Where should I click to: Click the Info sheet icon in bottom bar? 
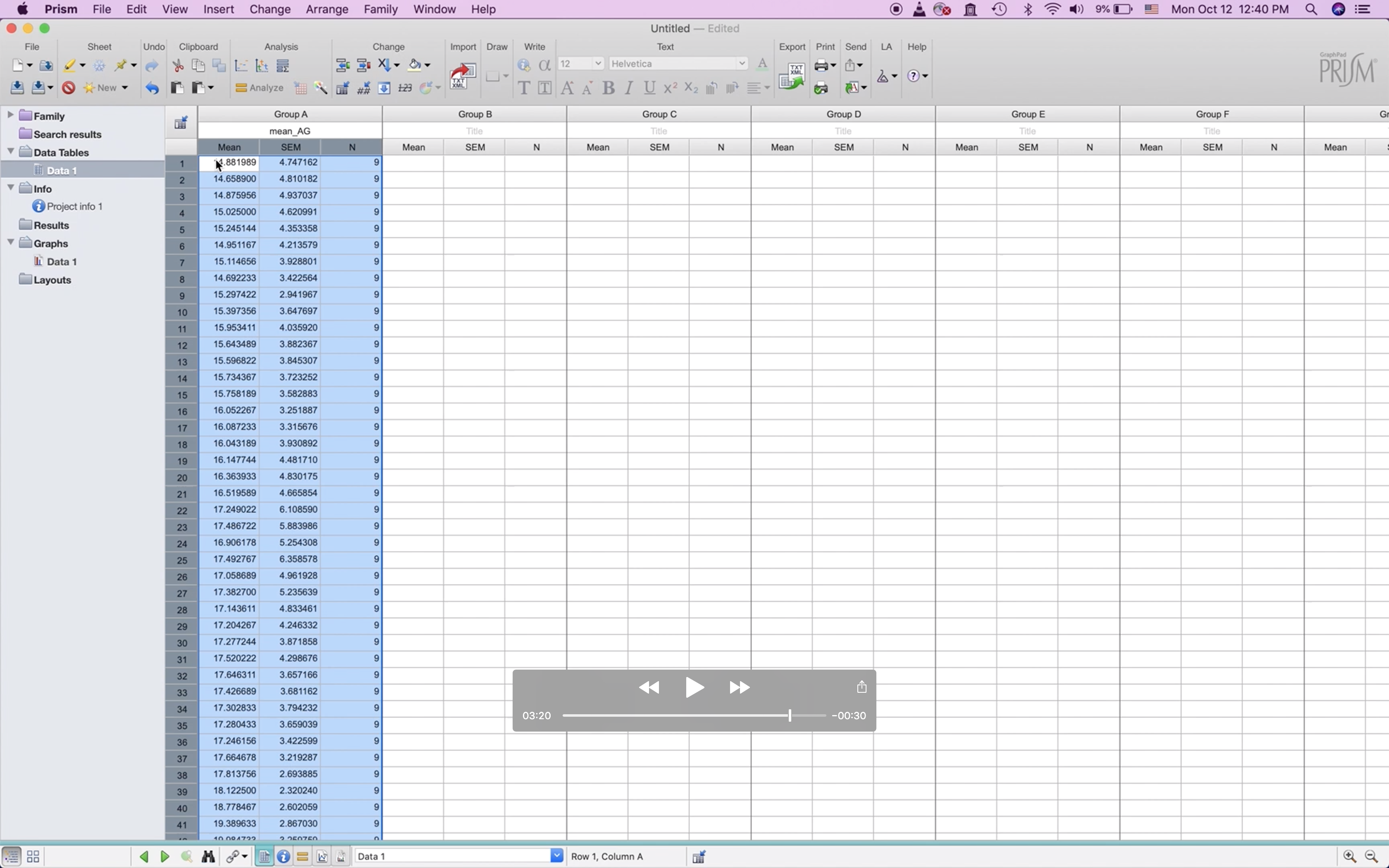click(x=284, y=856)
